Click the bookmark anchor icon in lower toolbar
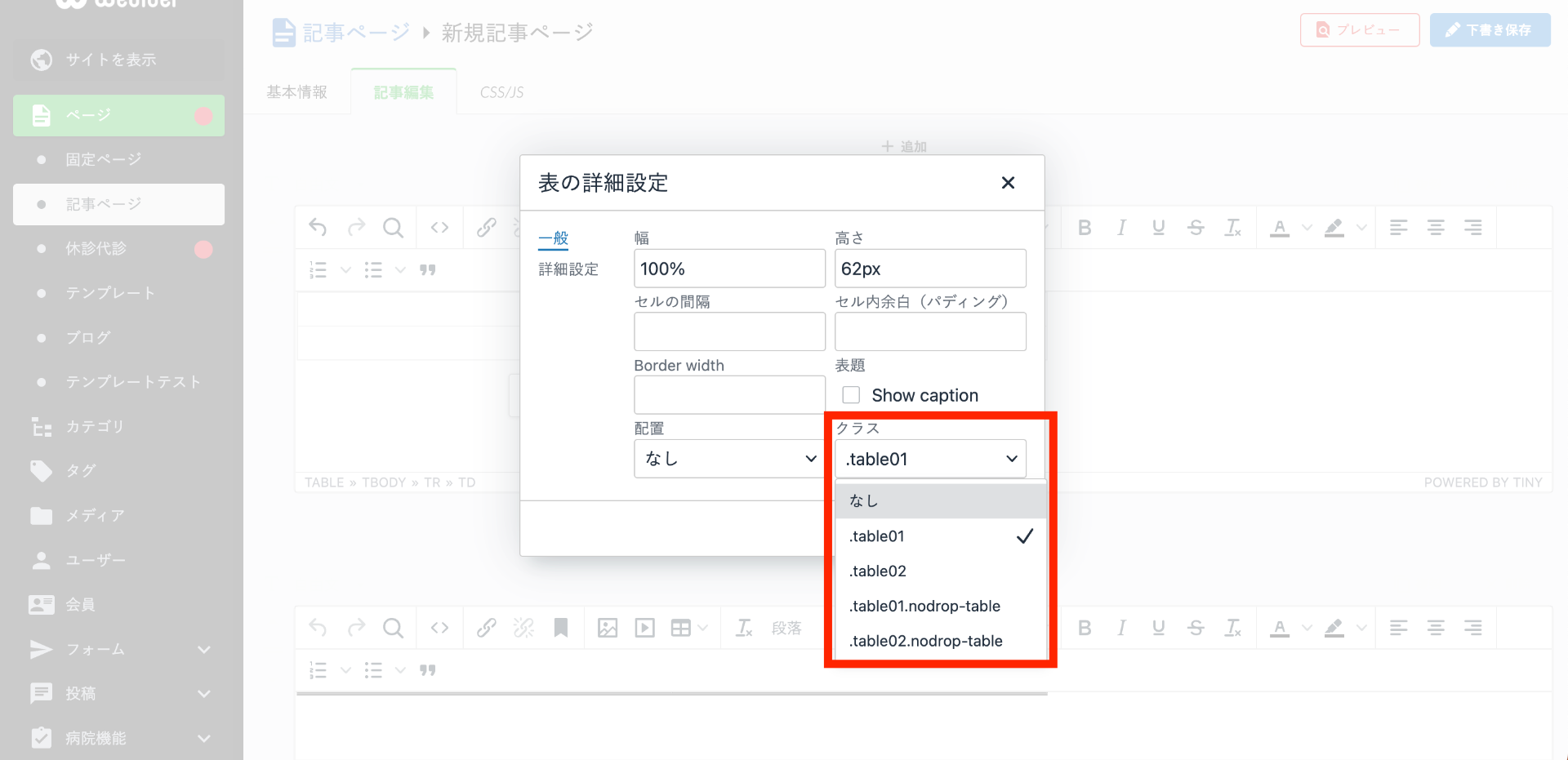This screenshot has width=1568, height=760. (x=561, y=628)
